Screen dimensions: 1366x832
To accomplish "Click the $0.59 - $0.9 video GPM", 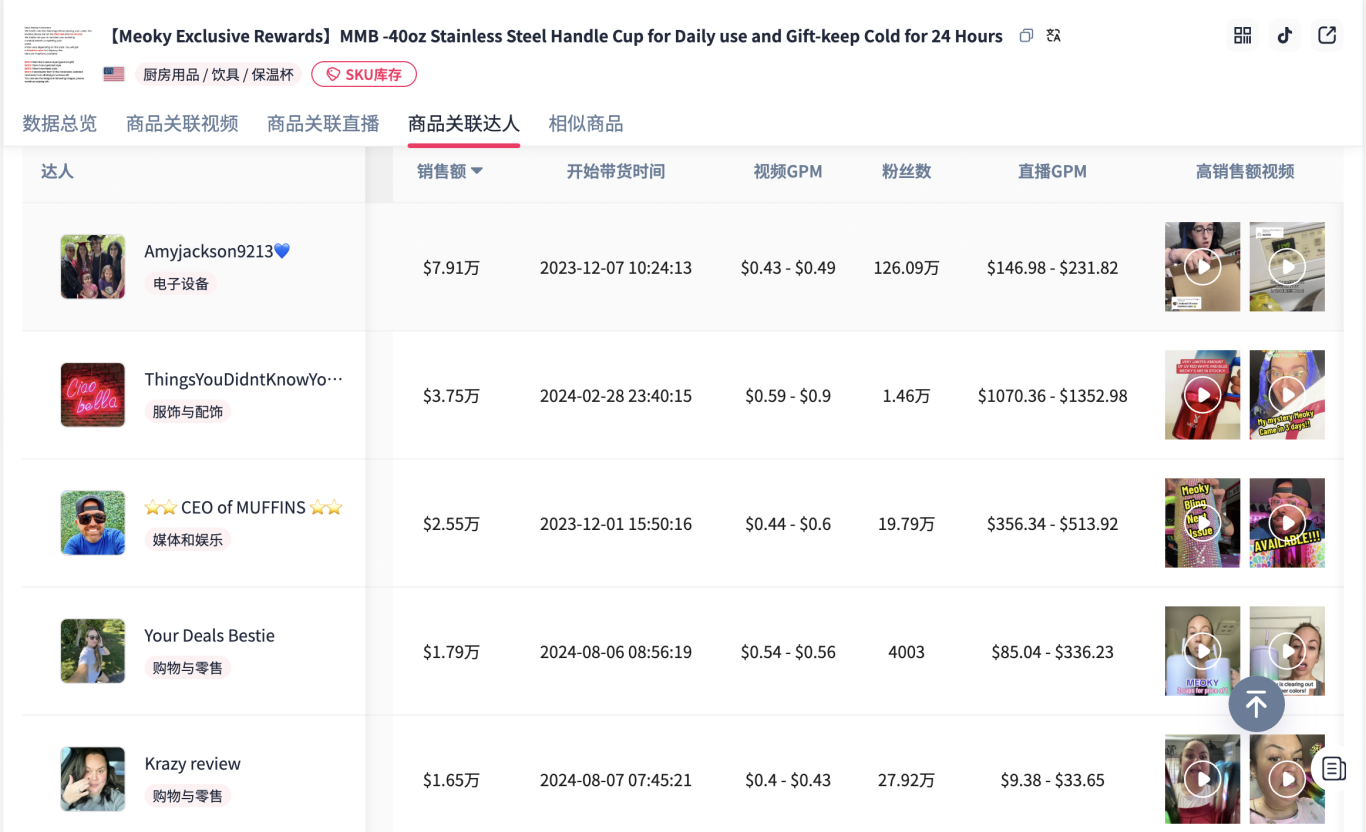I will point(788,396).
